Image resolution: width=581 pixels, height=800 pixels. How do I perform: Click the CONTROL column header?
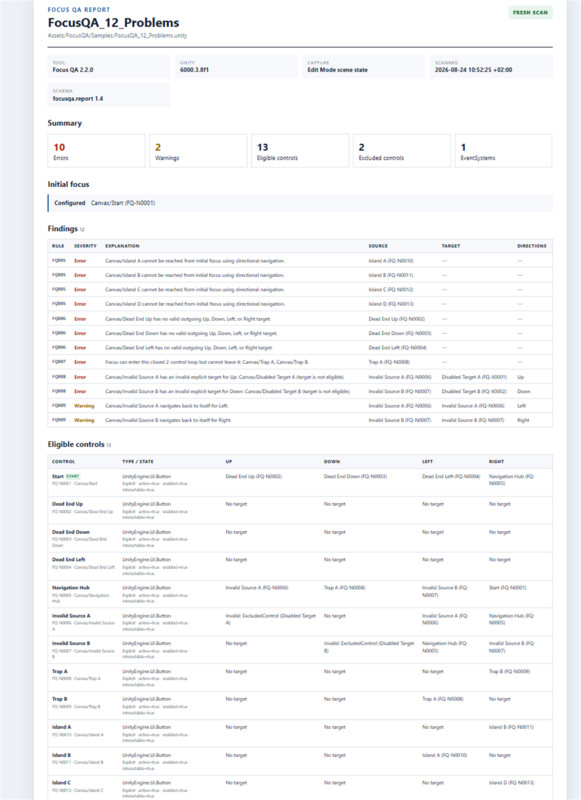tap(63, 461)
